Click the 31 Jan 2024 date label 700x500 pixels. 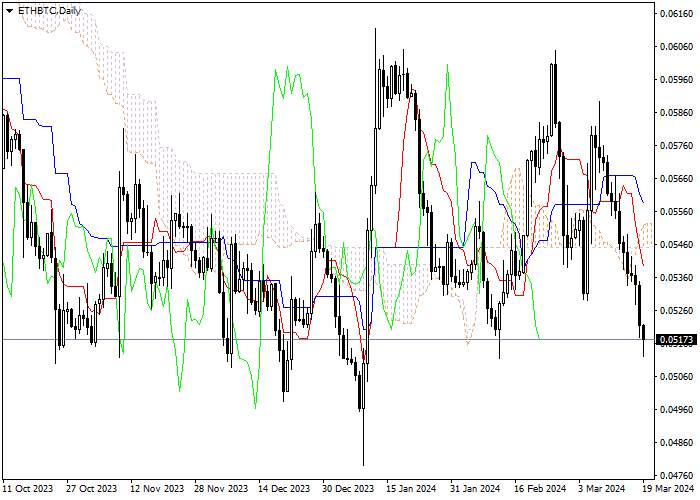point(475,489)
